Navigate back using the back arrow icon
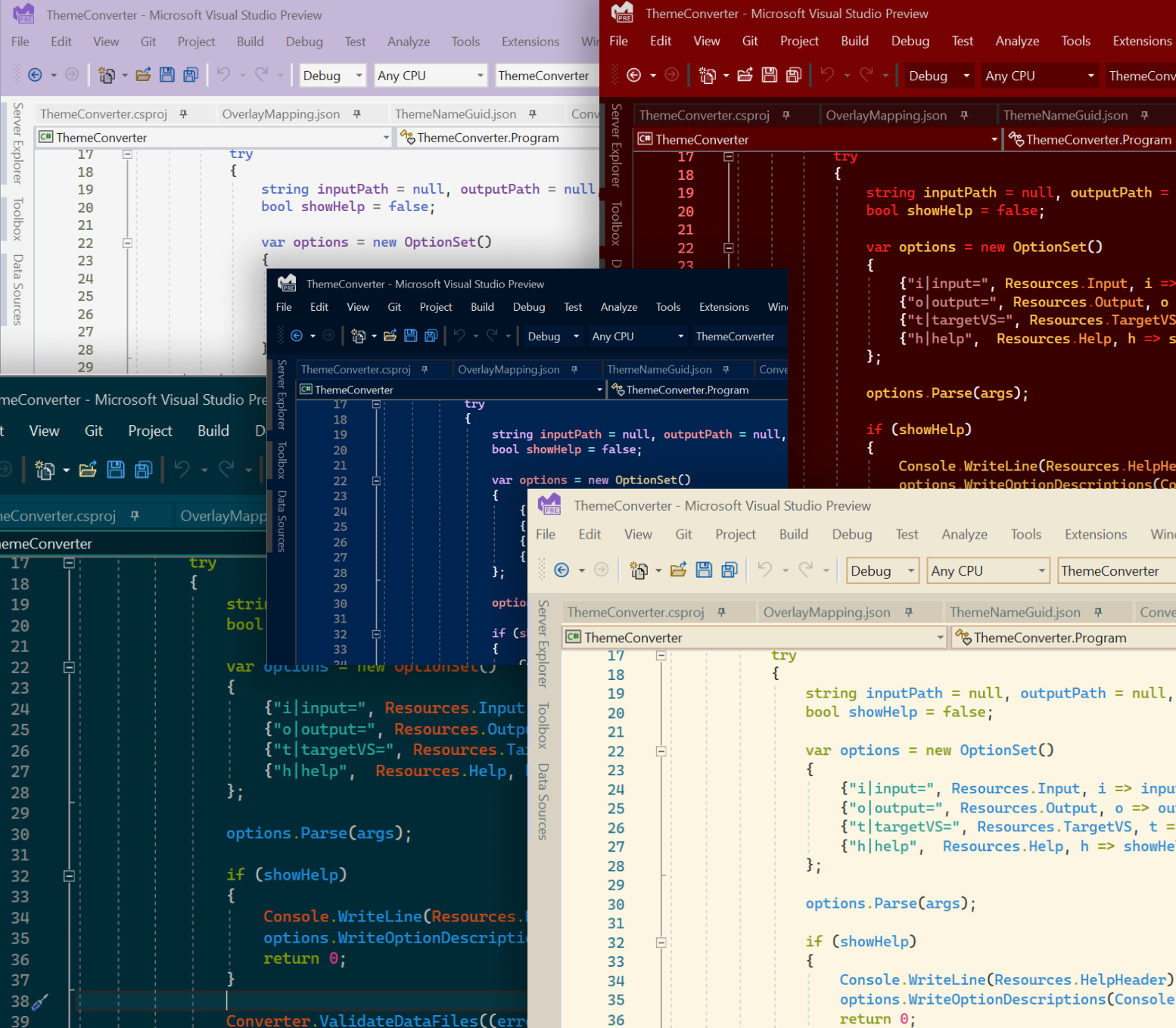 coord(561,570)
